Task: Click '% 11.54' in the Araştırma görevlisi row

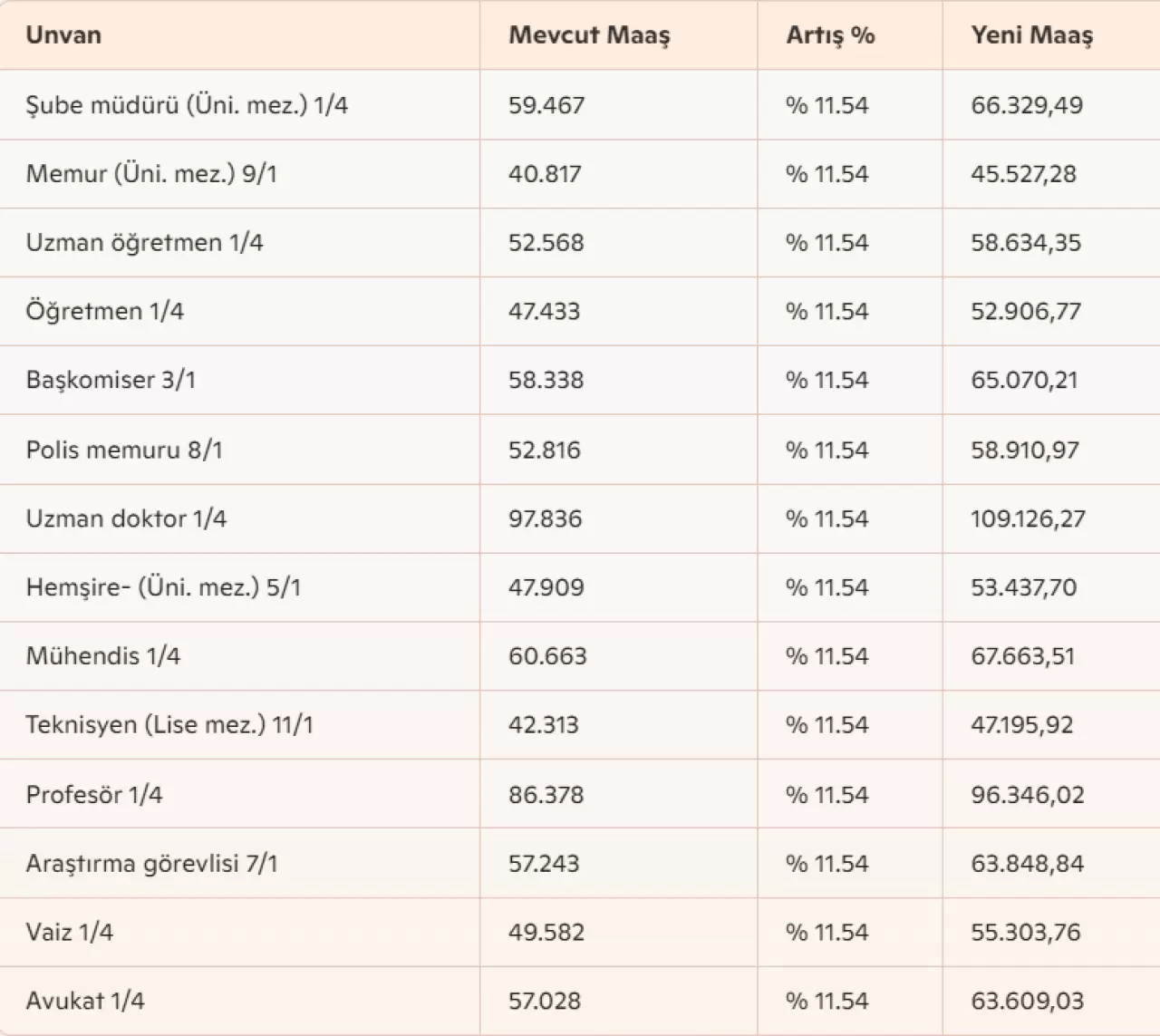Action: pyautogui.click(x=827, y=864)
